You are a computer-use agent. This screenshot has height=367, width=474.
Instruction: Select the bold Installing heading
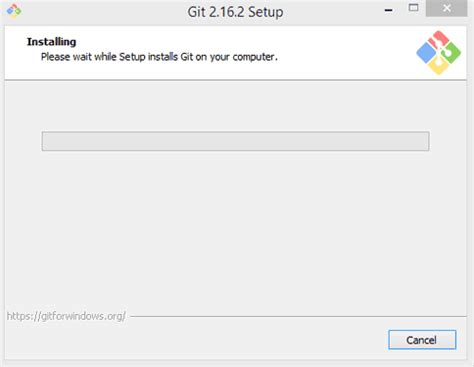pyautogui.click(x=51, y=42)
